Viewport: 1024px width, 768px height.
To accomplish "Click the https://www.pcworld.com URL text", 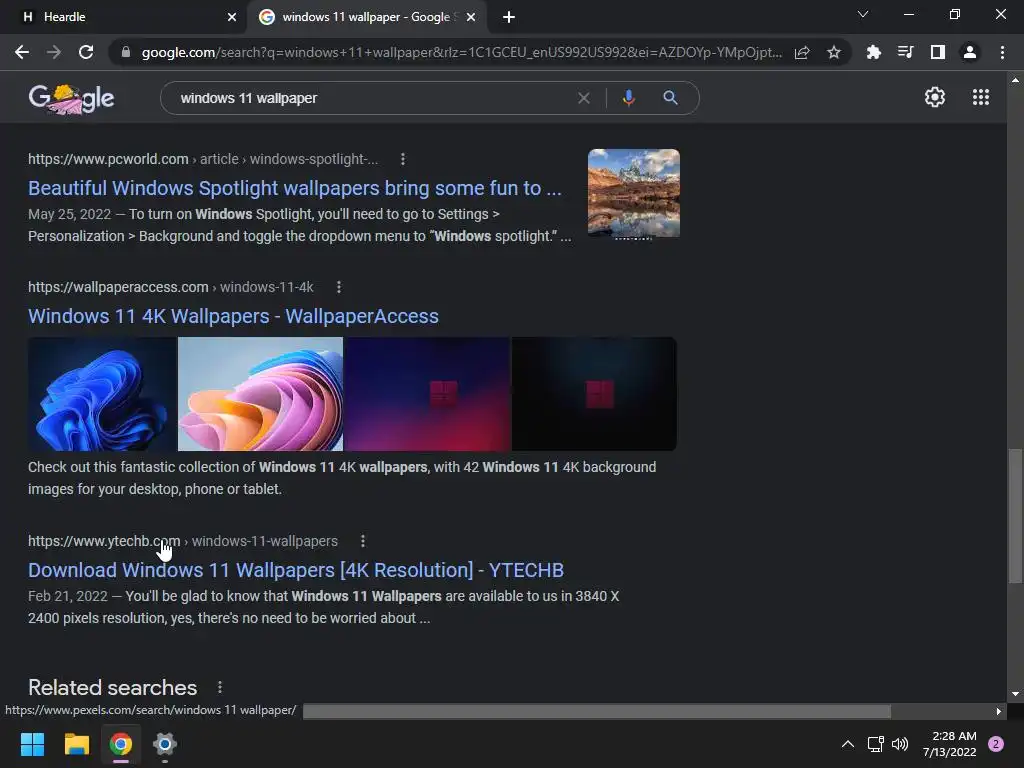I will (x=108, y=159).
